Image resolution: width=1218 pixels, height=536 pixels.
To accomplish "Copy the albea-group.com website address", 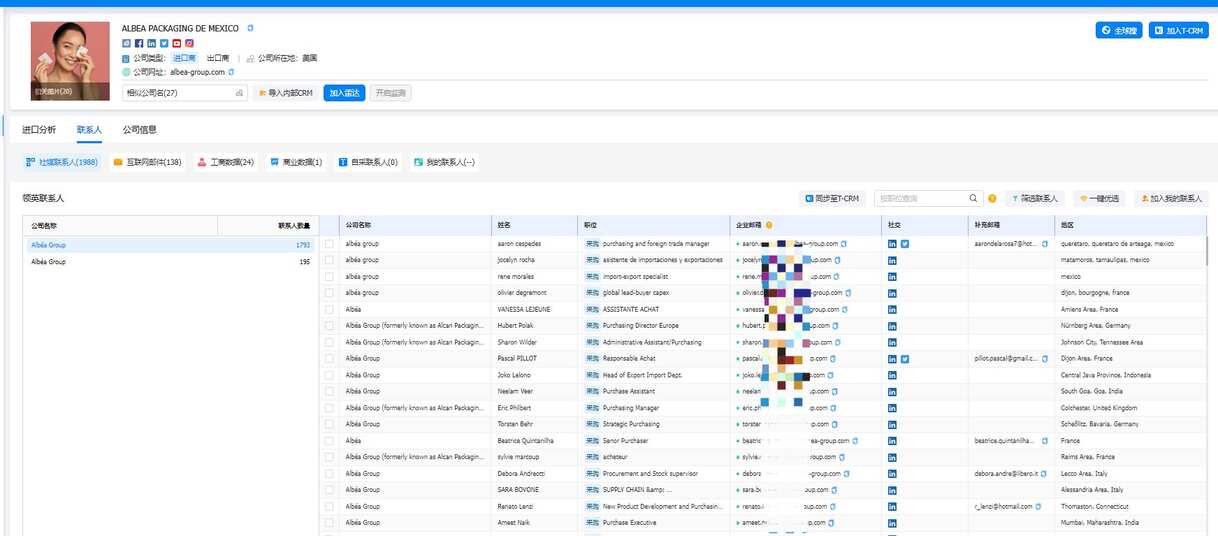I will coord(232,72).
